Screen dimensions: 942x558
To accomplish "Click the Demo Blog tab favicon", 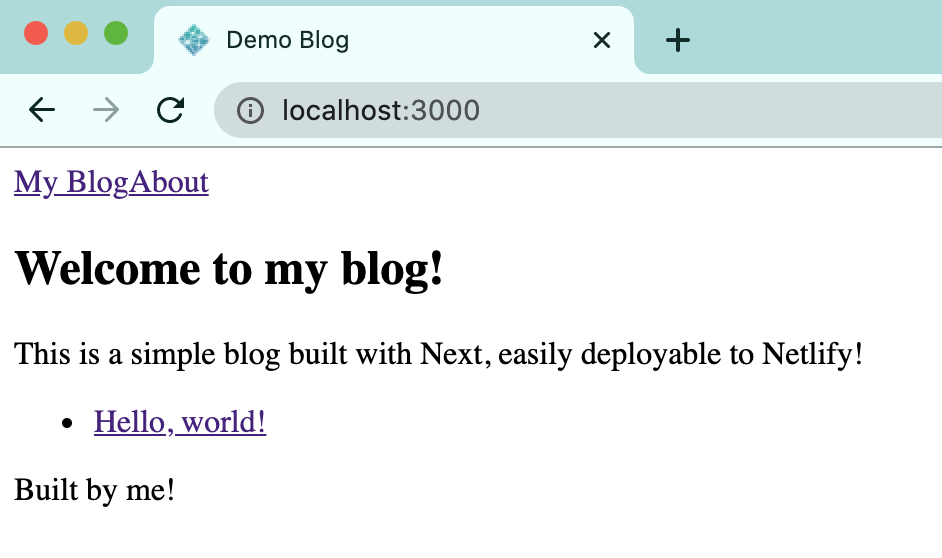I will (193, 40).
